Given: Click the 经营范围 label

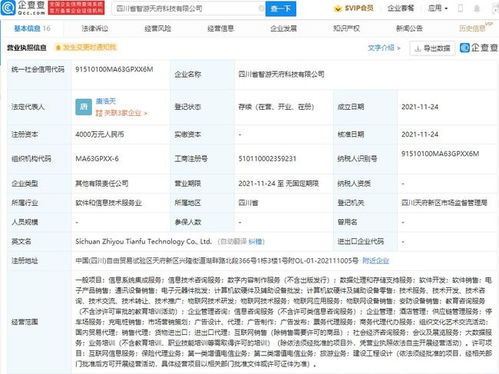Looking at the screenshot, I should pyautogui.click(x=25, y=322).
